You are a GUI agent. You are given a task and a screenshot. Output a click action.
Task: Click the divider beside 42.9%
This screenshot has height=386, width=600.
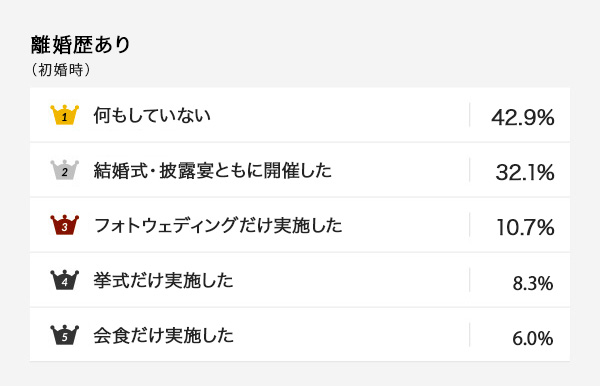point(470,115)
